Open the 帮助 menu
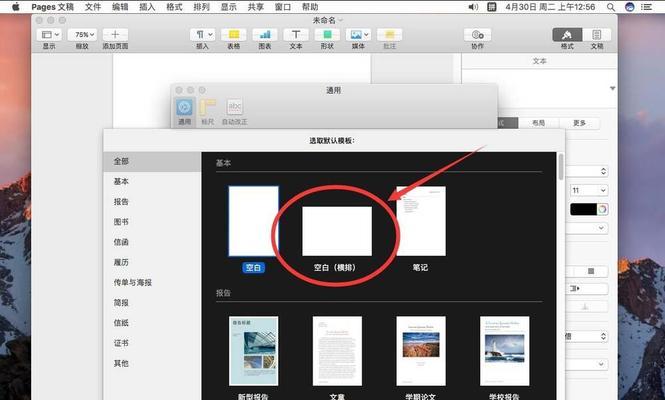This screenshot has width=665, height=400. (310, 7)
